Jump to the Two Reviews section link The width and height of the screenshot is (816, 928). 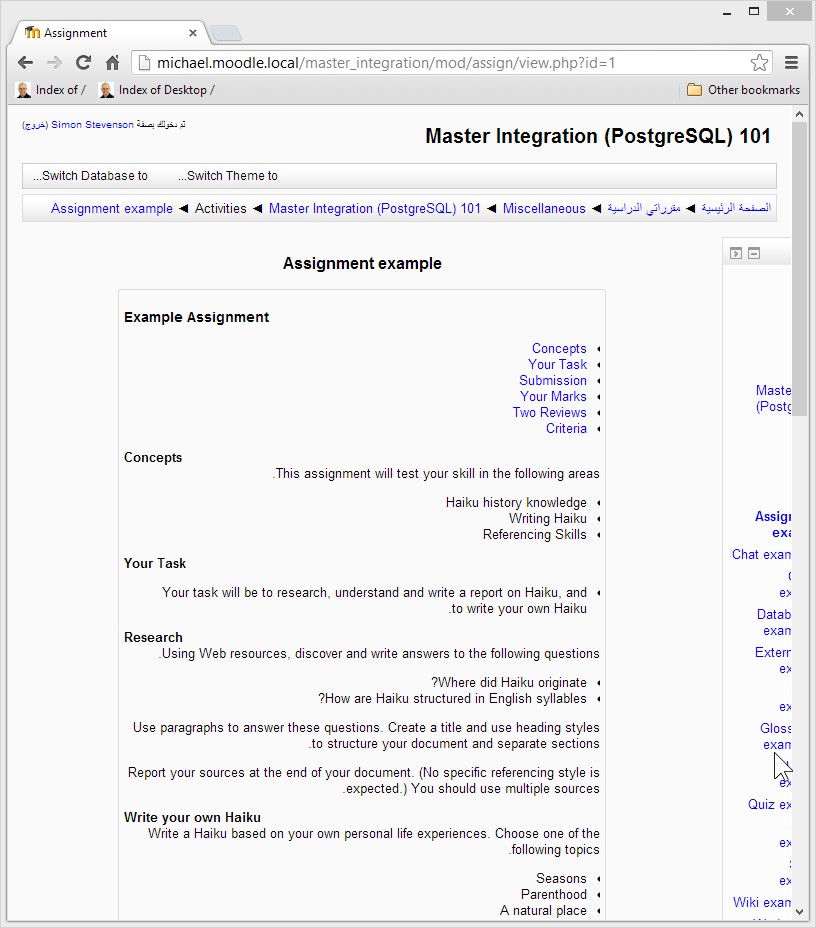(x=550, y=413)
